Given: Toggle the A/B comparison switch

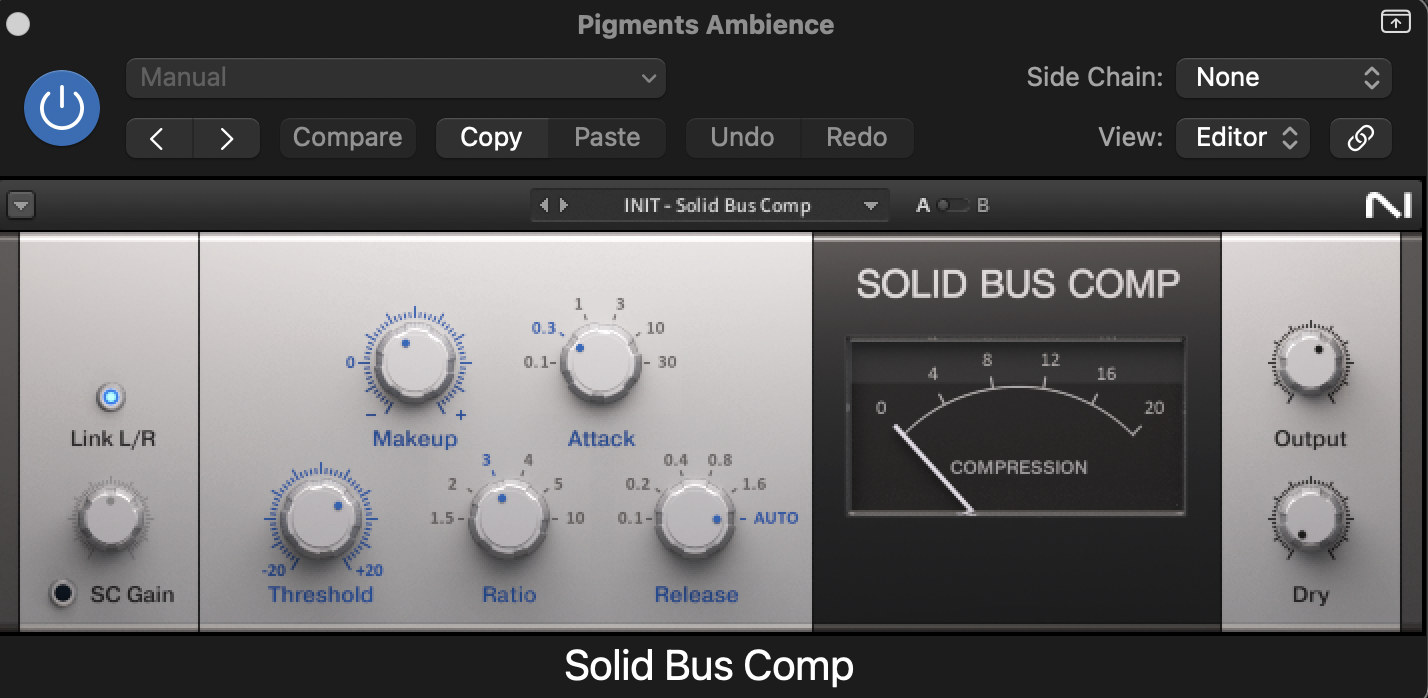Looking at the screenshot, I should [x=953, y=205].
